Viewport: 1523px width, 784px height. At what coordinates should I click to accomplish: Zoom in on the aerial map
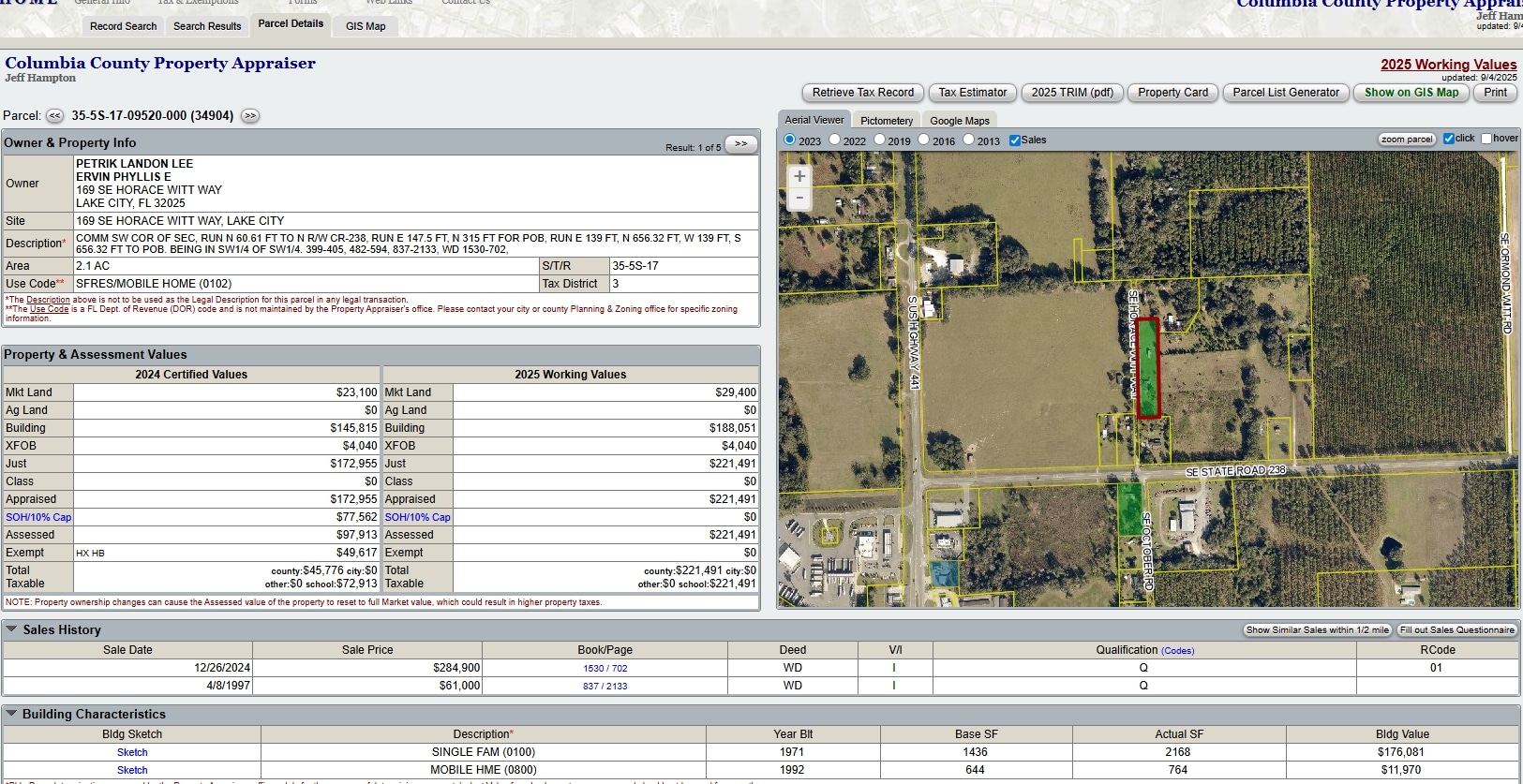click(x=799, y=176)
